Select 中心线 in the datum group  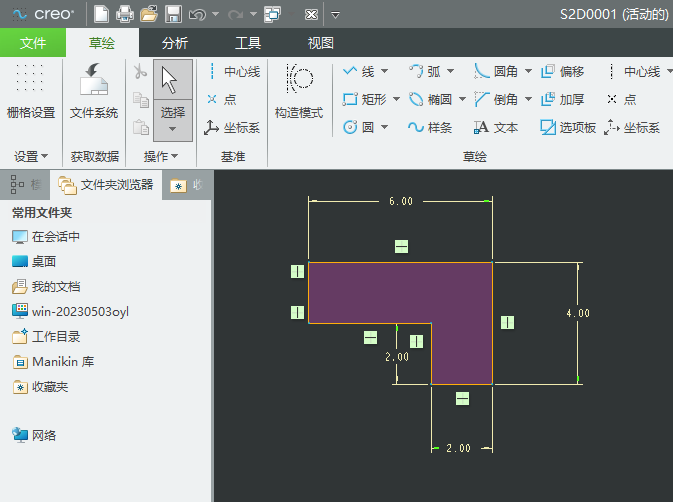coord(233,72)
